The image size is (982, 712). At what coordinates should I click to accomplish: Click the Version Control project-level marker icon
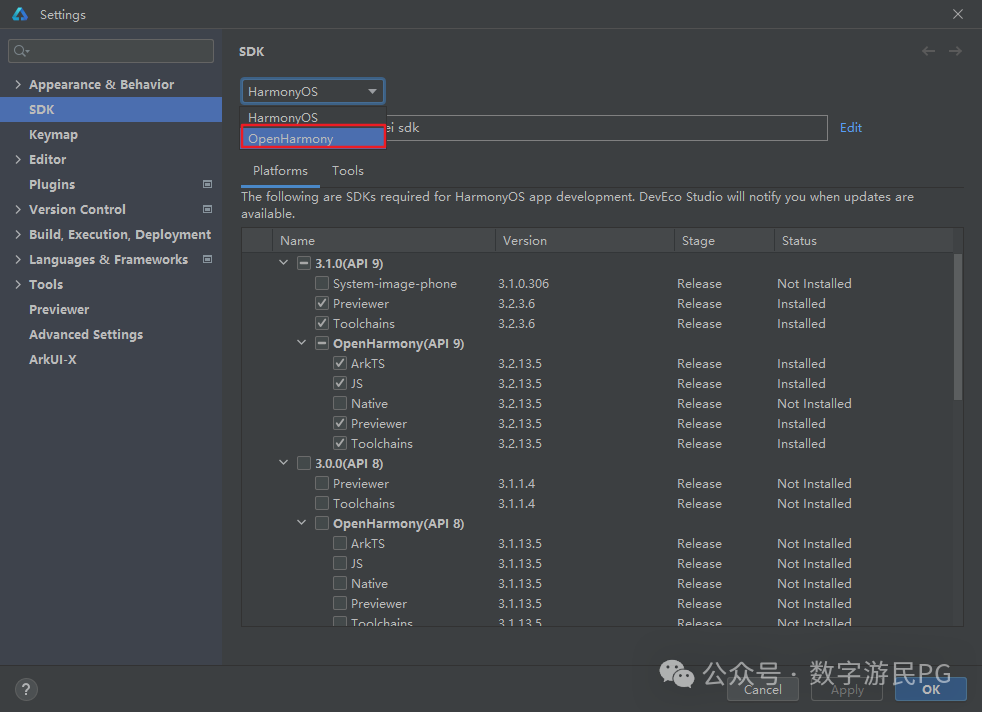[x=207, y=209]
